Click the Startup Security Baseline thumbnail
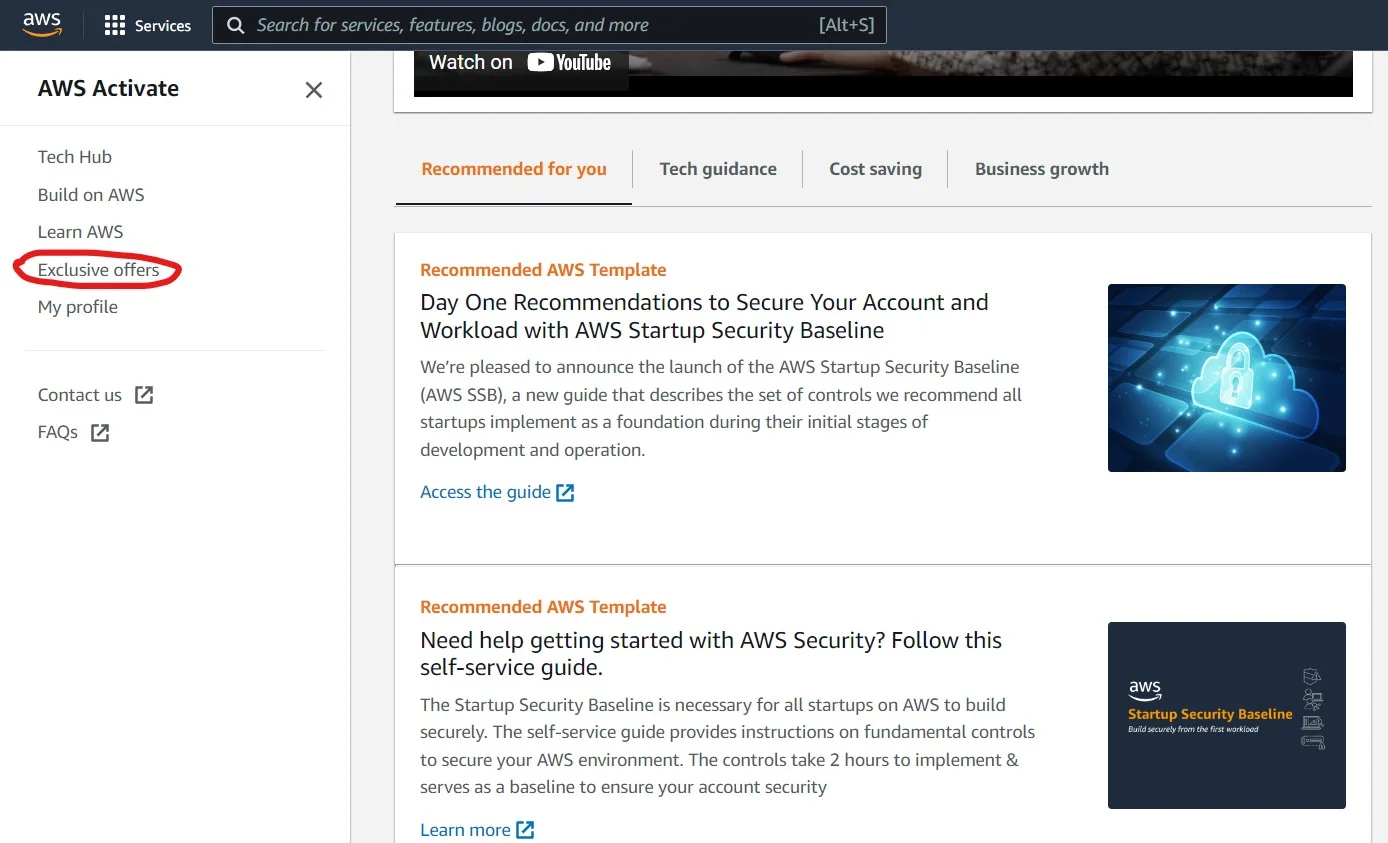Viewport: 1388px width, 843px height. 1226,715
